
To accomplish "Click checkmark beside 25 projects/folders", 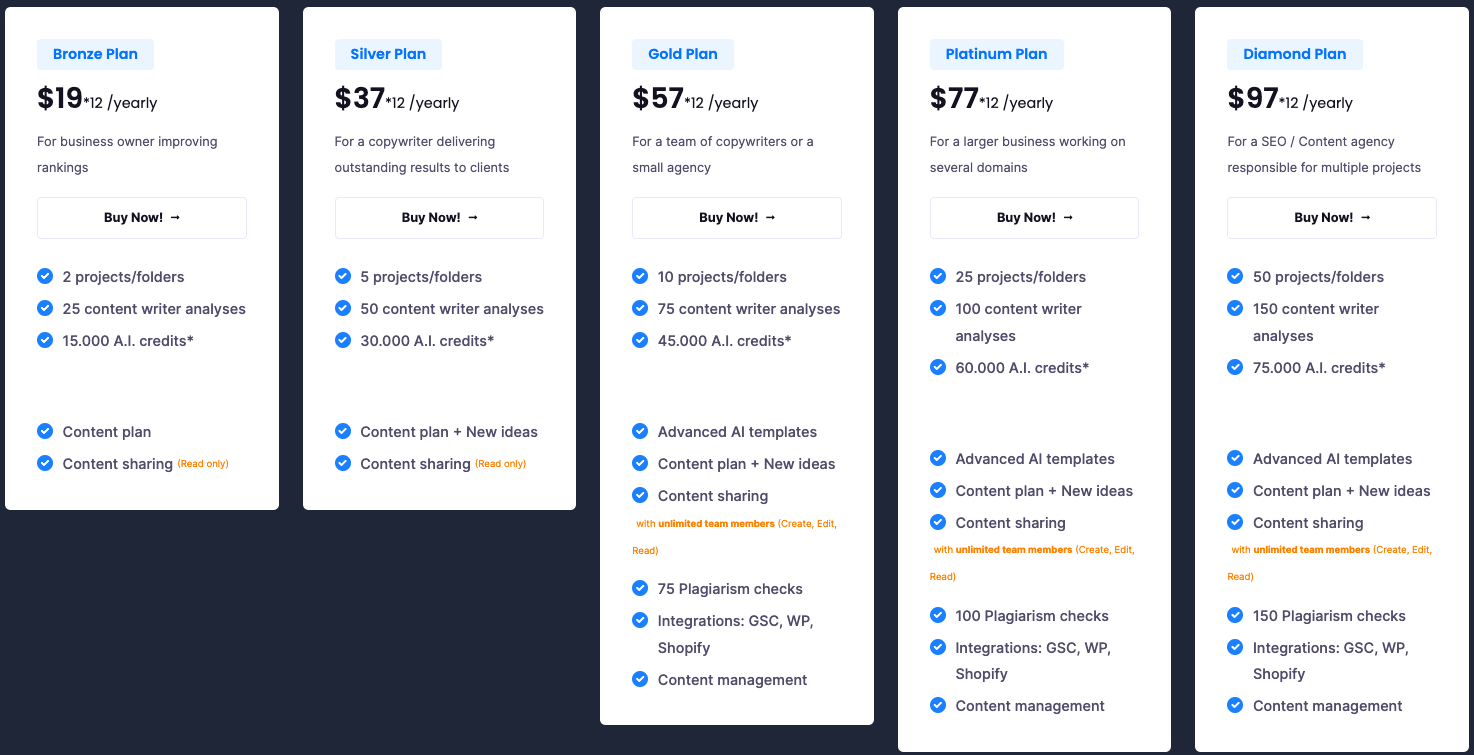I will coord(938,276).
